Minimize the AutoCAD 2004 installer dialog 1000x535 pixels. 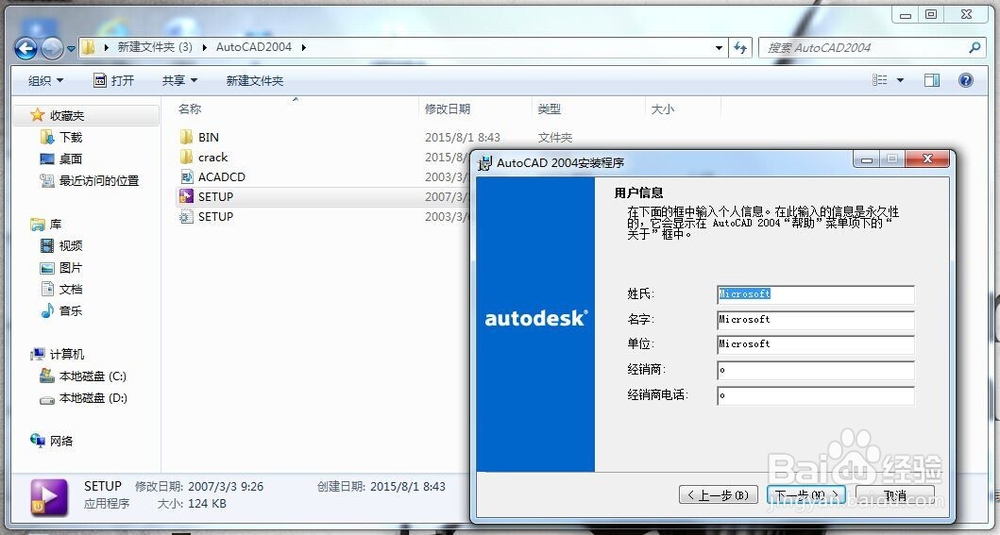[867, 159]
